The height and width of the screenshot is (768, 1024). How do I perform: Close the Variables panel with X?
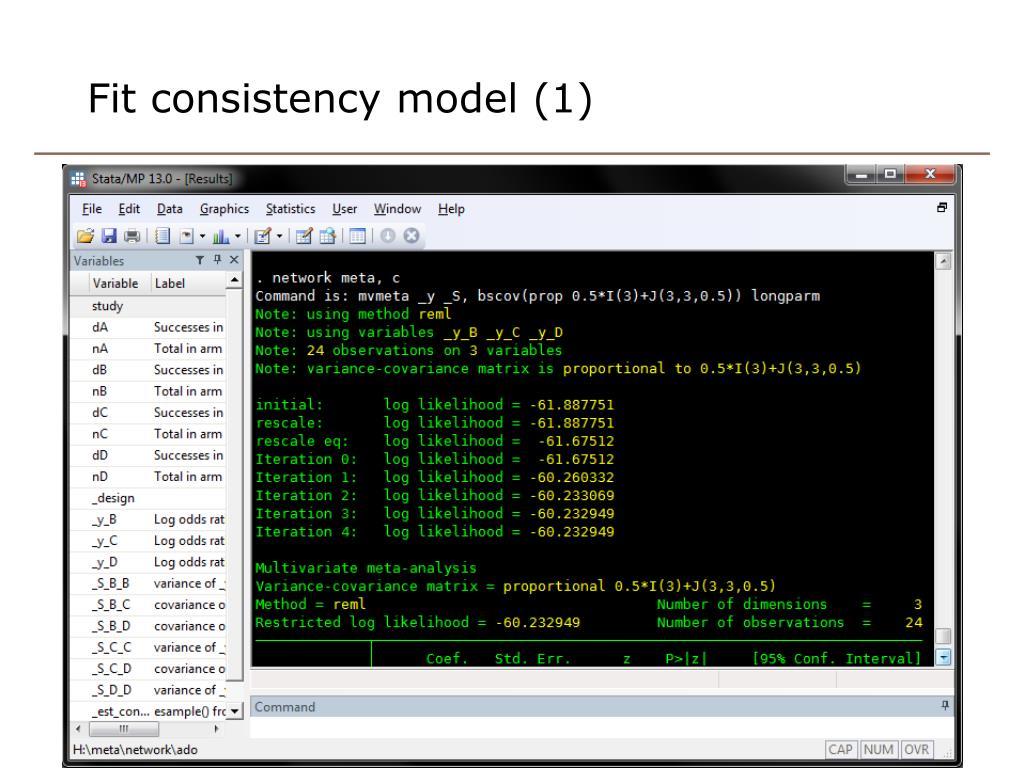pos(234,260)
